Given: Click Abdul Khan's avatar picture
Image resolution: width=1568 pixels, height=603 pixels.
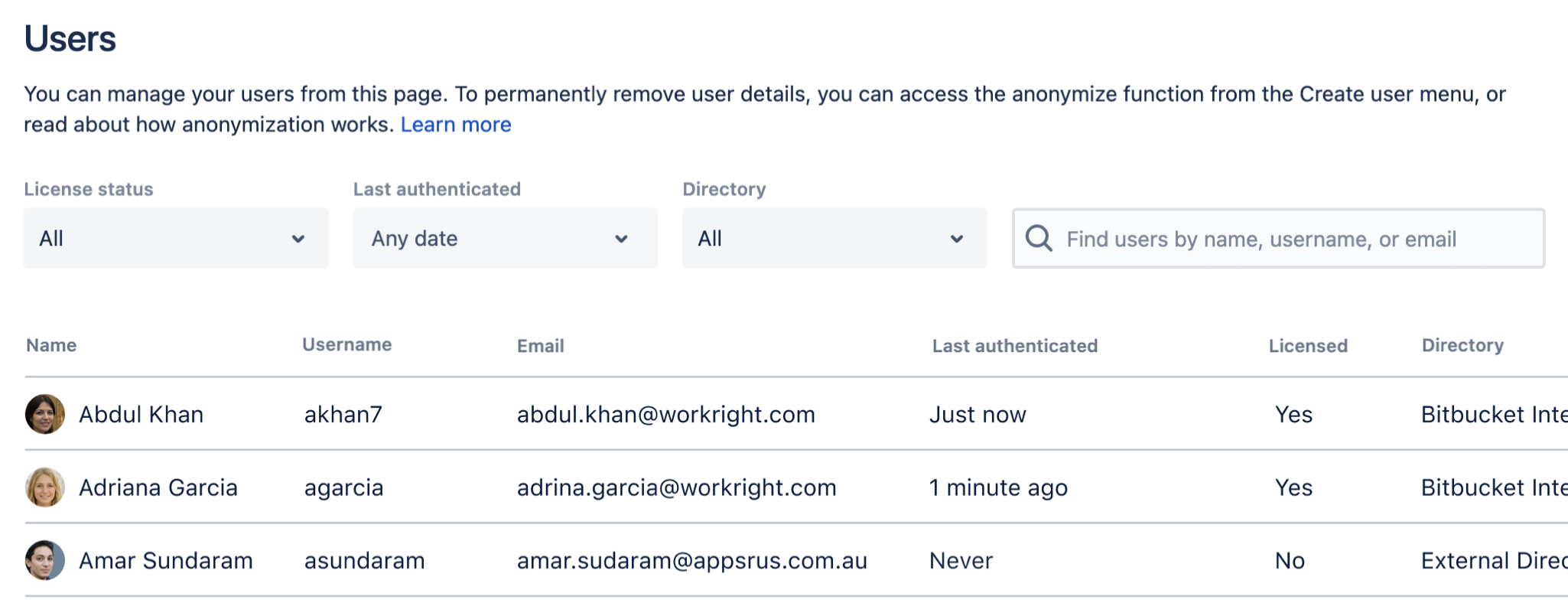Looking at the screenshot, I should coord(44,414).
